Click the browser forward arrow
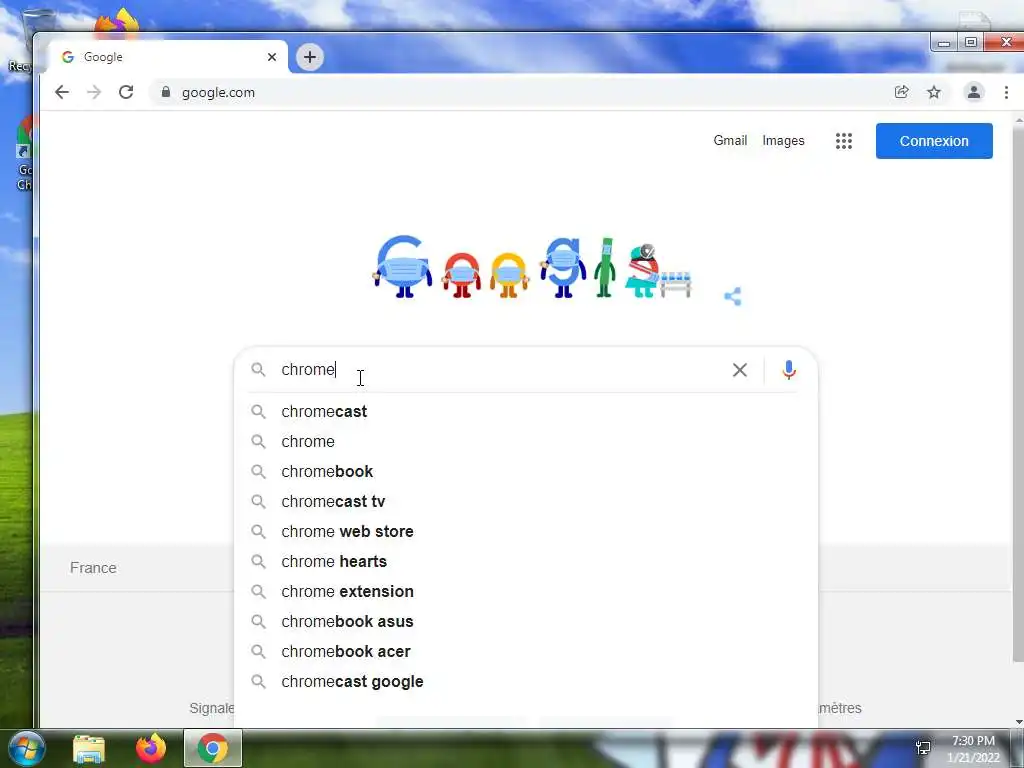The height and width of the screenshot is (768, 1024). (x=94, y=92)
